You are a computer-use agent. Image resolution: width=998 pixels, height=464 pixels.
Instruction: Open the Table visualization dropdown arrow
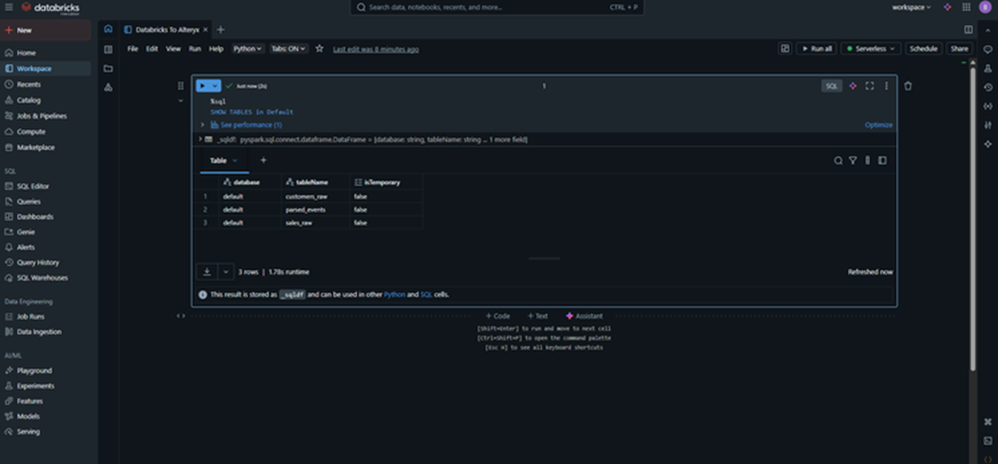(x=235, y=160)
